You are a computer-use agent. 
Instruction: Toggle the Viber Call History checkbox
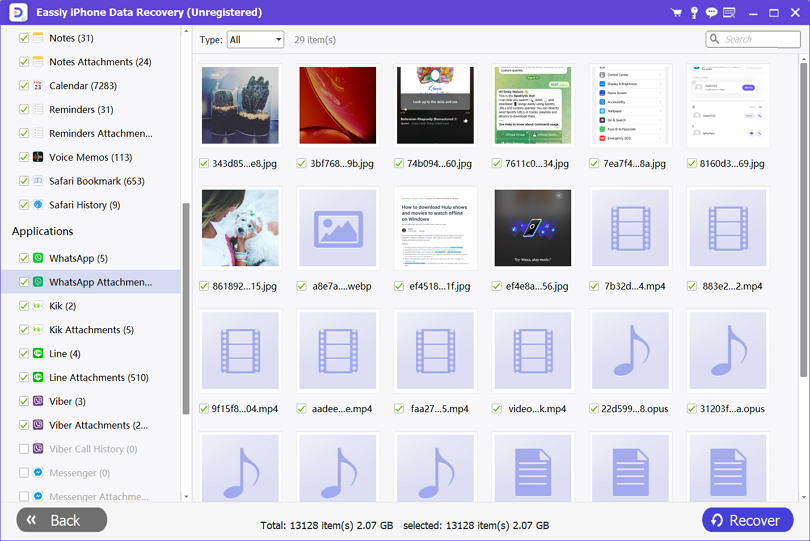click(24, 449)
